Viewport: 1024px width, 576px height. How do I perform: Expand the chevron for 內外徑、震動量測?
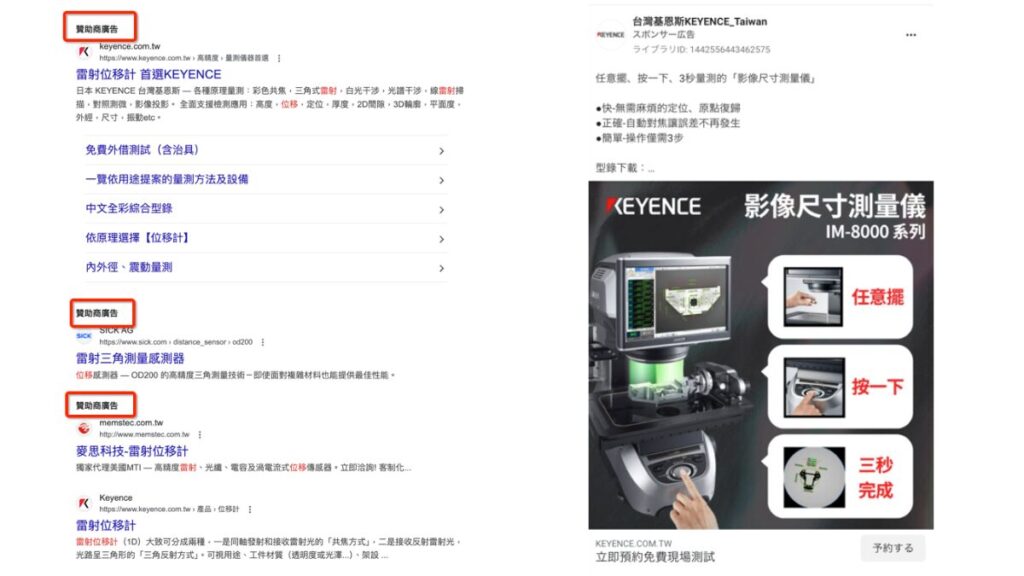pos(441,268)
